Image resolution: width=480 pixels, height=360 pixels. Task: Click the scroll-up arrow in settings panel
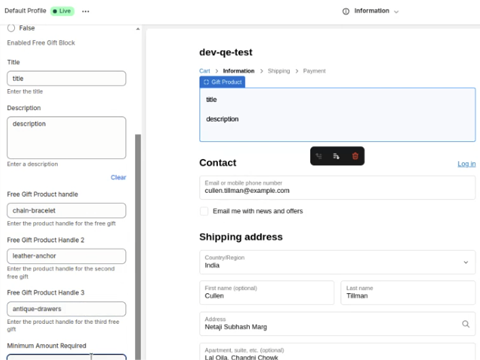coord(138,29)
